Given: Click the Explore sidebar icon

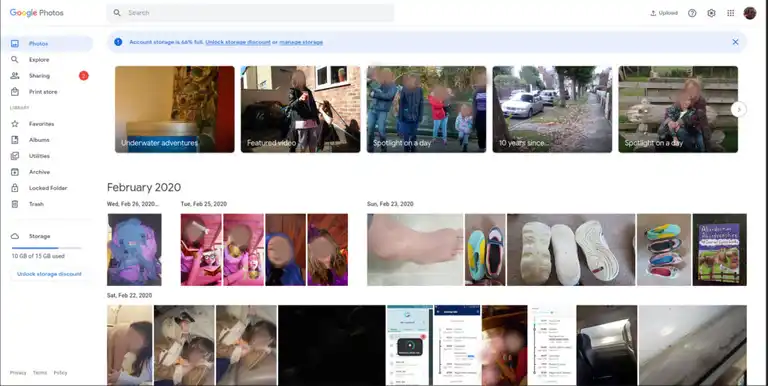Looking at the screenshot, I should (15, 60).
